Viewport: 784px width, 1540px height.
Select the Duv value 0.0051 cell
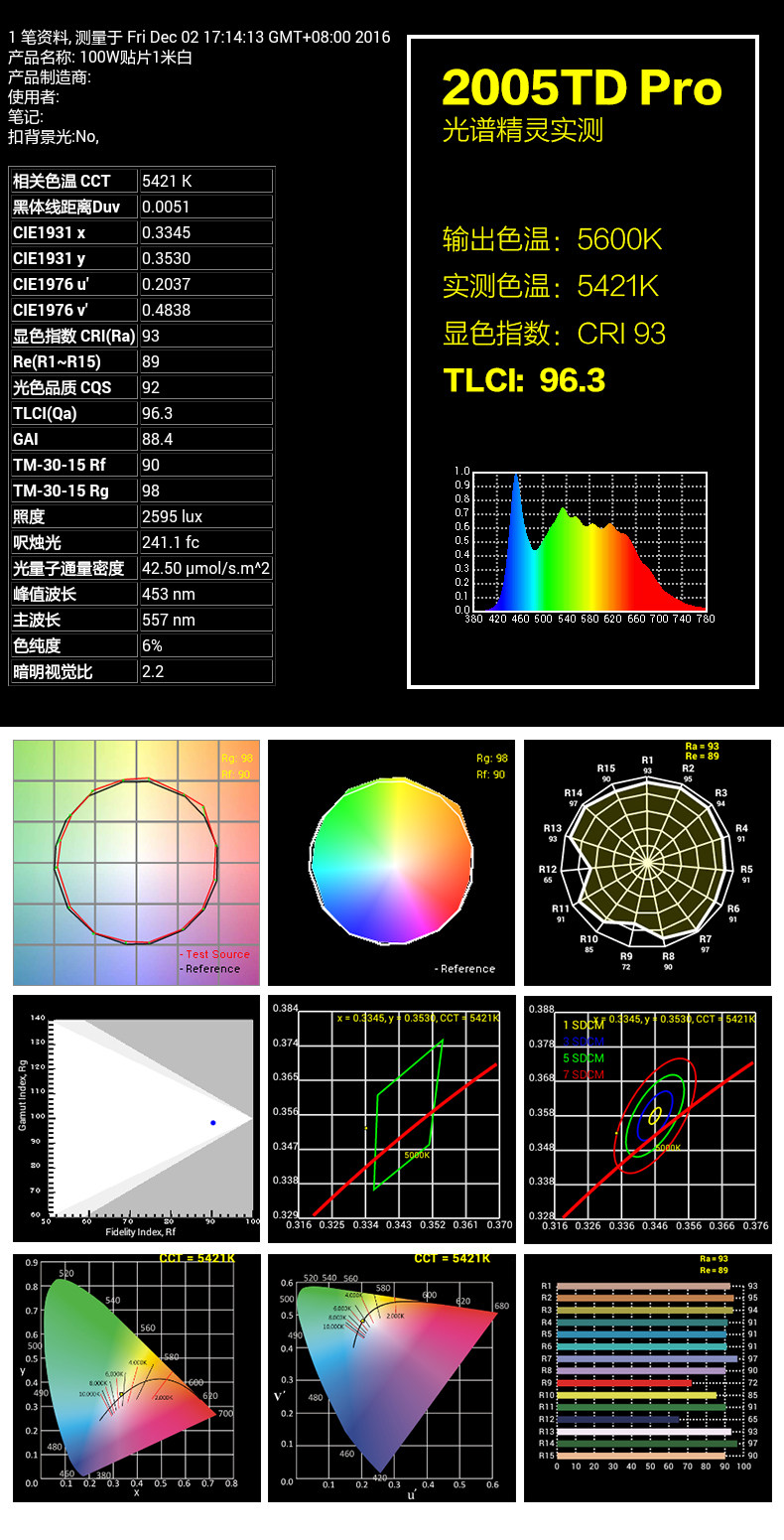pyautogui.click(x=205, y=207)
